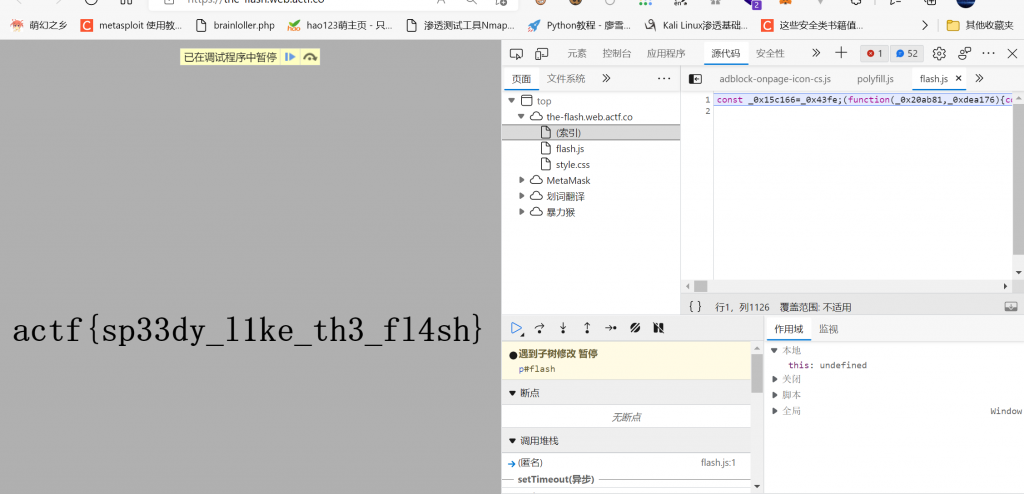Switch to polyfill.js file tab
1024x494 pixels.
(x=875, y=79)
